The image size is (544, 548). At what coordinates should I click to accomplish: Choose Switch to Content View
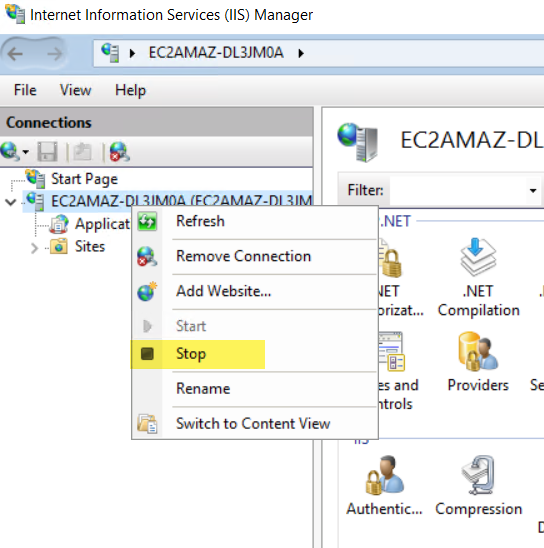[x=255, y=424]
